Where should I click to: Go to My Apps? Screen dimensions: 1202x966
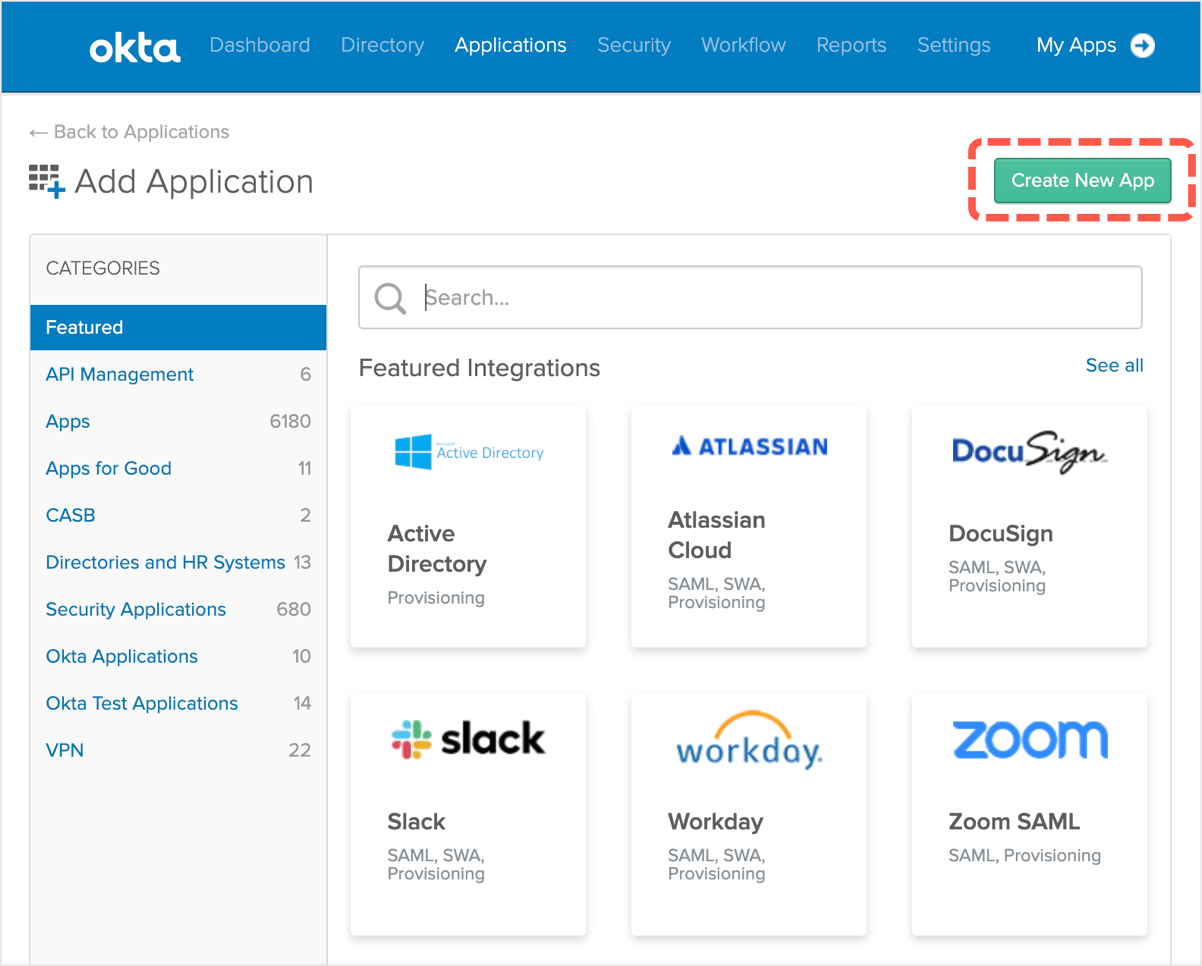coord(1076,45)
